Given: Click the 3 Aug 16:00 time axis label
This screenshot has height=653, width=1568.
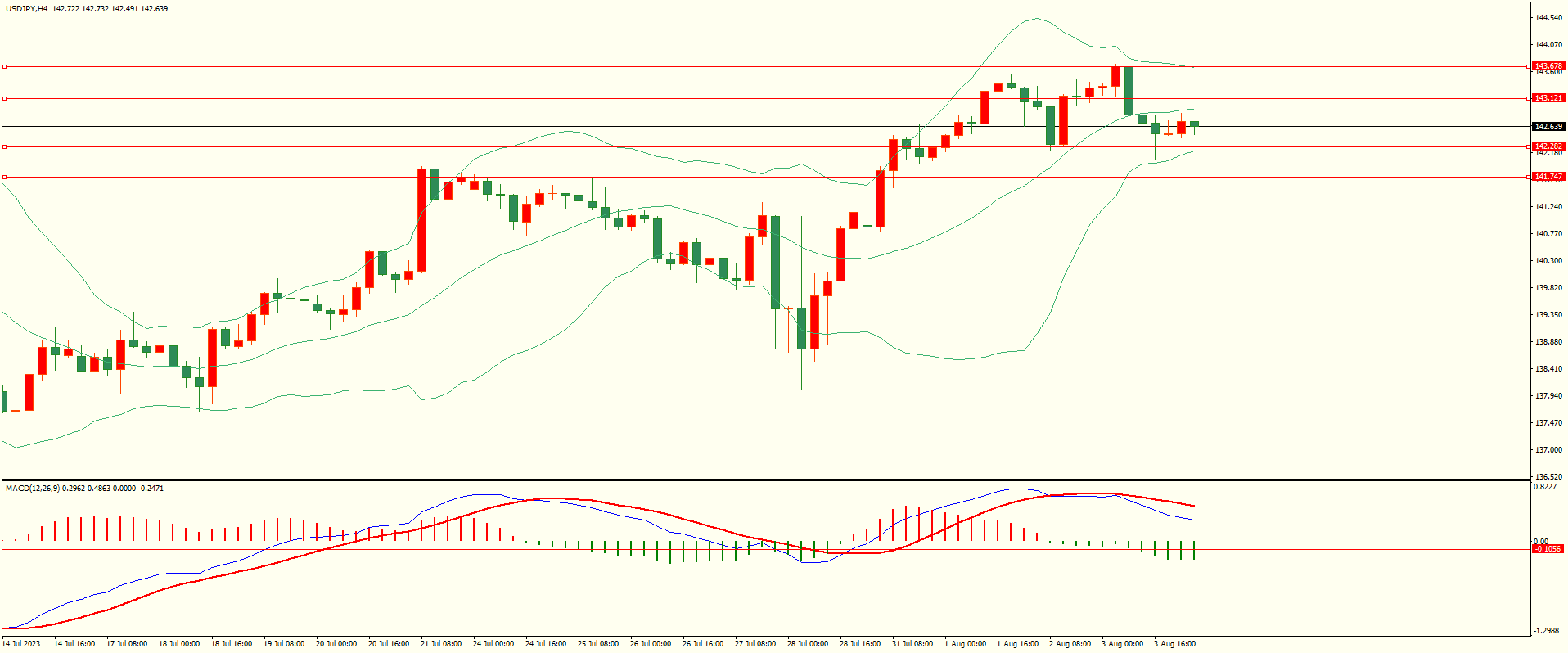Looking at the screenshot, I should (x=1174, y=644).
